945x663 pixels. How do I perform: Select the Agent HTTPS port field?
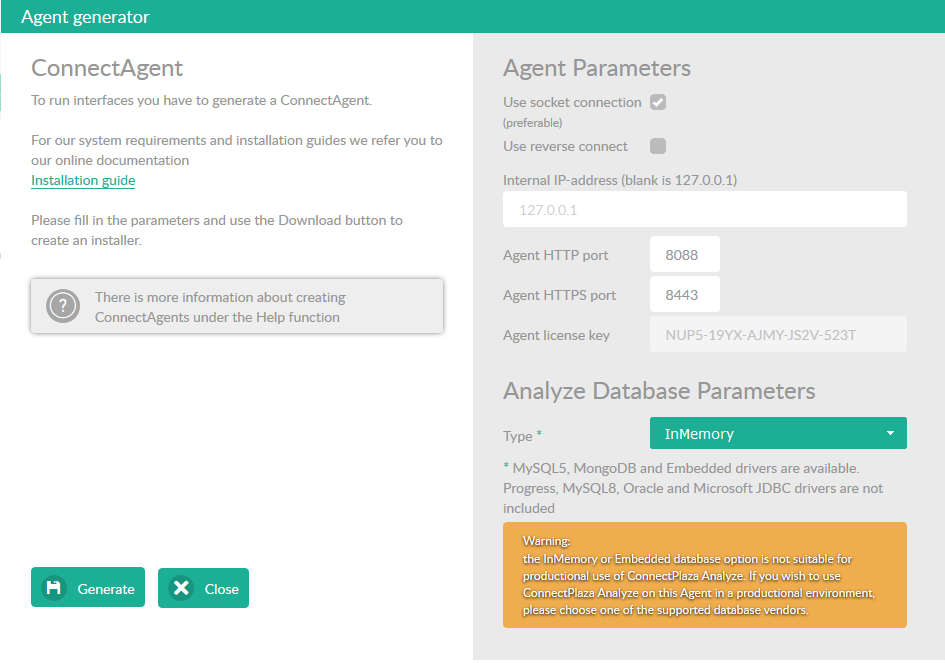pos(684,295)
